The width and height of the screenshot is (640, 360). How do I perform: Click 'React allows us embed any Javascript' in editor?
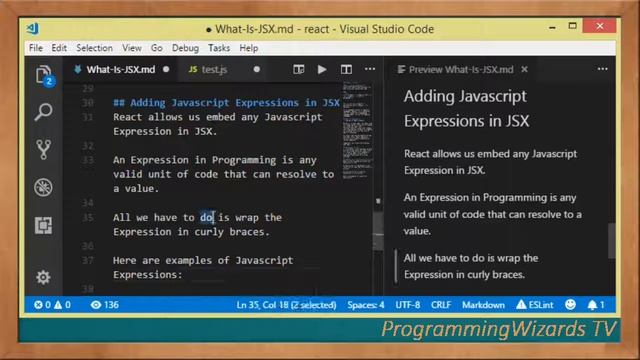pos(218,117)
